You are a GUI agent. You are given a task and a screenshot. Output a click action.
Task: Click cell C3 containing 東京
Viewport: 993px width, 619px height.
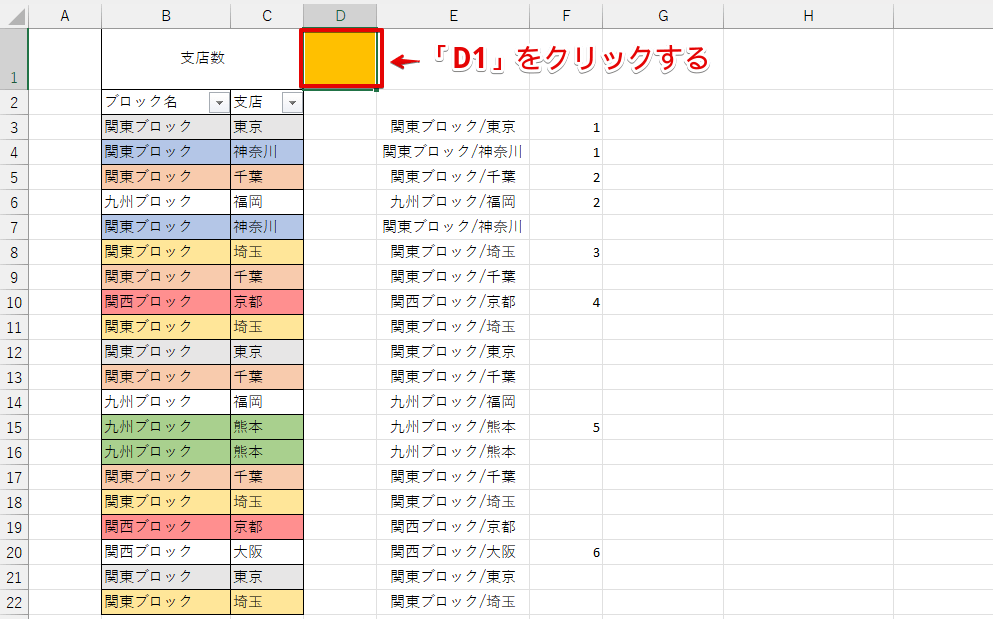[x=267, y=127]
